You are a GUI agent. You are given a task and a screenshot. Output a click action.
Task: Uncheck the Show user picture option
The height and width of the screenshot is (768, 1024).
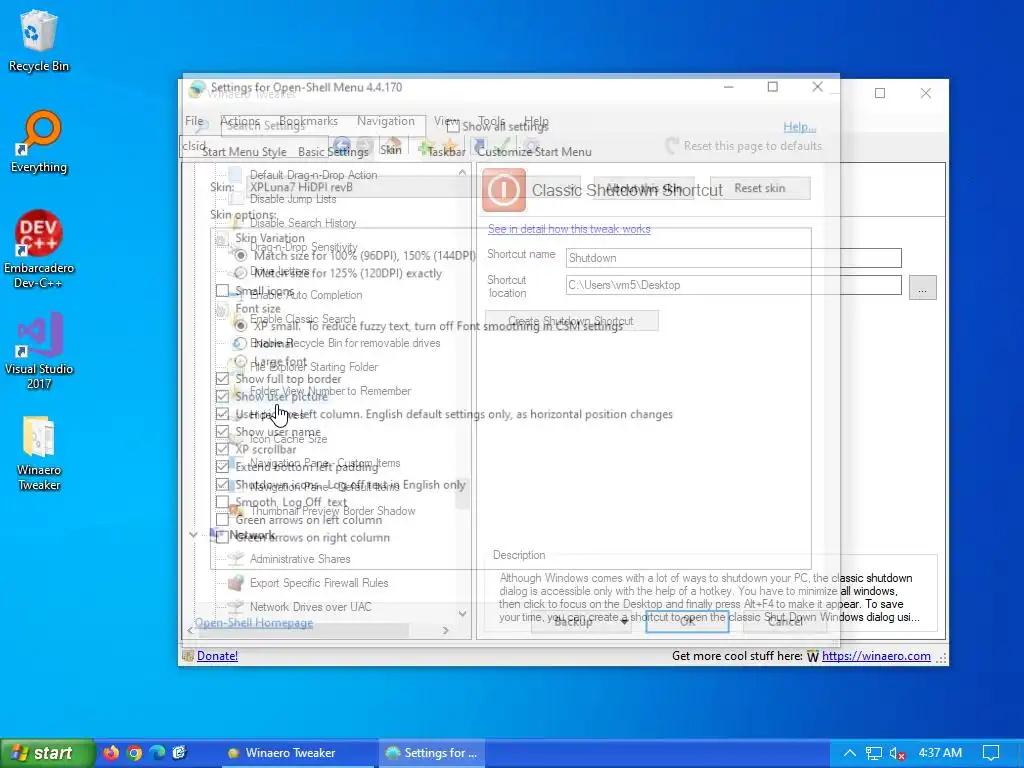point(222,396)
